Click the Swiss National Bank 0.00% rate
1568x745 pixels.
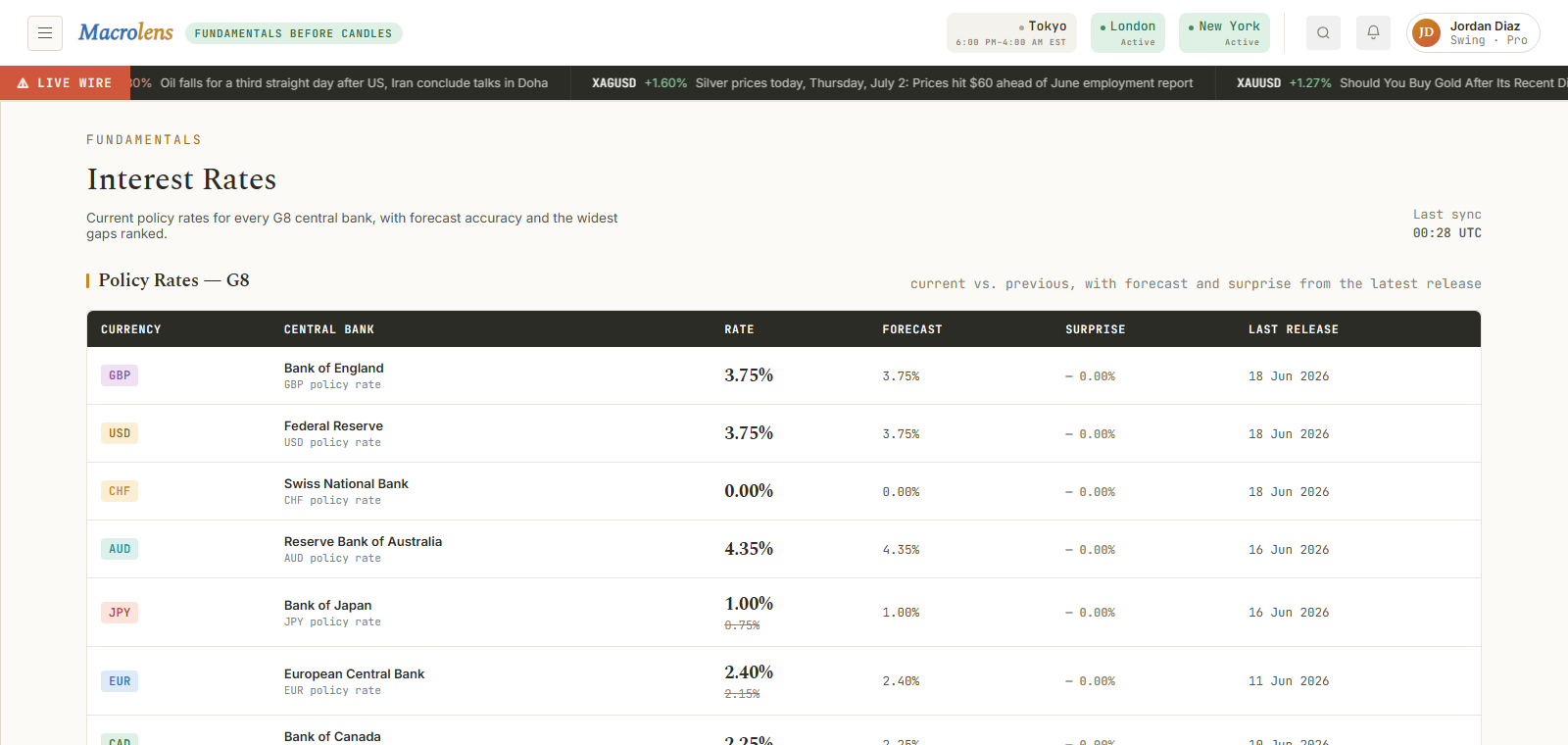point(749,491)
